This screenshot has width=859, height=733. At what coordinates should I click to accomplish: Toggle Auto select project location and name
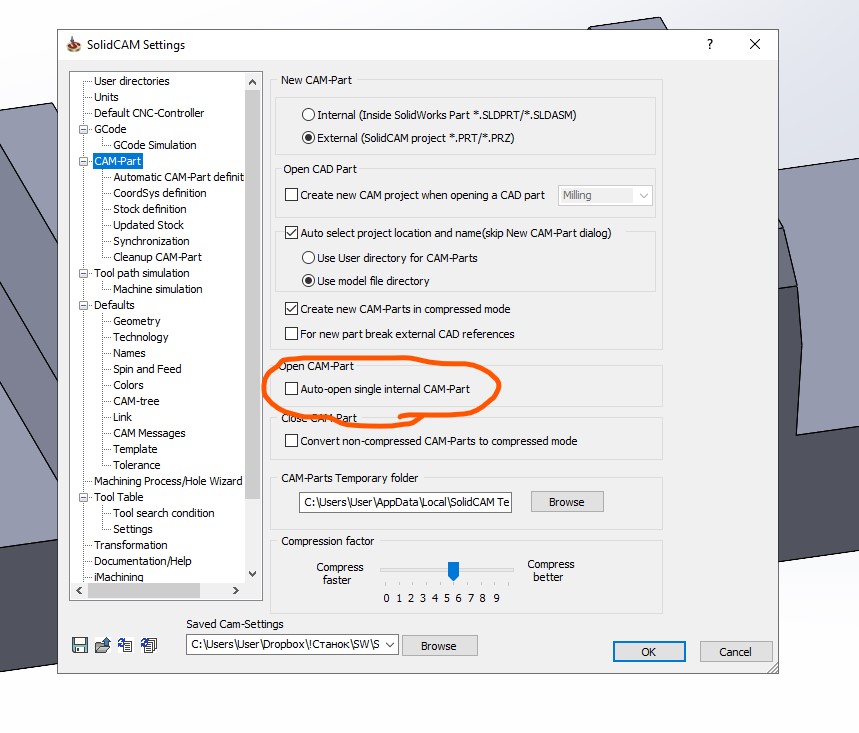point(291,233)
